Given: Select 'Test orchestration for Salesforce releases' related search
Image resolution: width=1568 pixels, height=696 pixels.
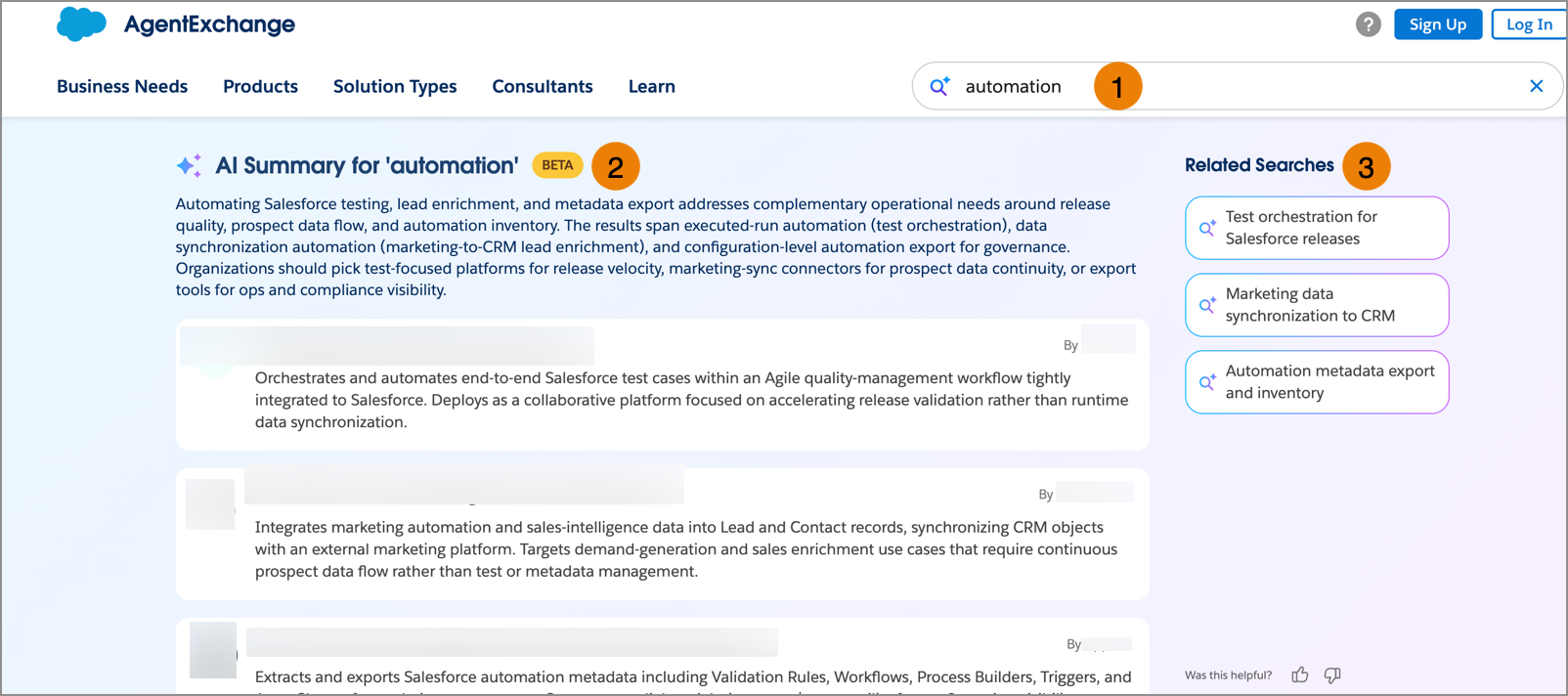Looking at the screenshot, I should [x=1317, y=228].
